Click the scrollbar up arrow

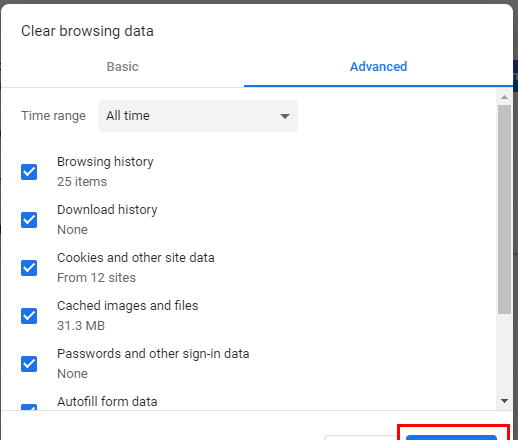coord(504,97)
